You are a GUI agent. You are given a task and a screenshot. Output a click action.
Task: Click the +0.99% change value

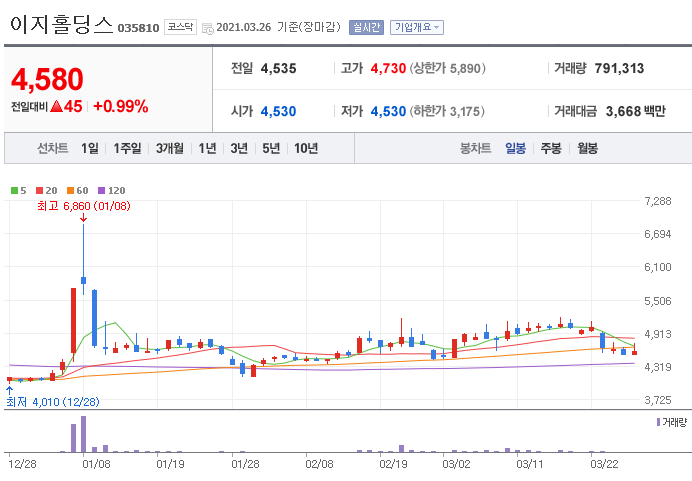pyautogui.click(x=120, y=106)
